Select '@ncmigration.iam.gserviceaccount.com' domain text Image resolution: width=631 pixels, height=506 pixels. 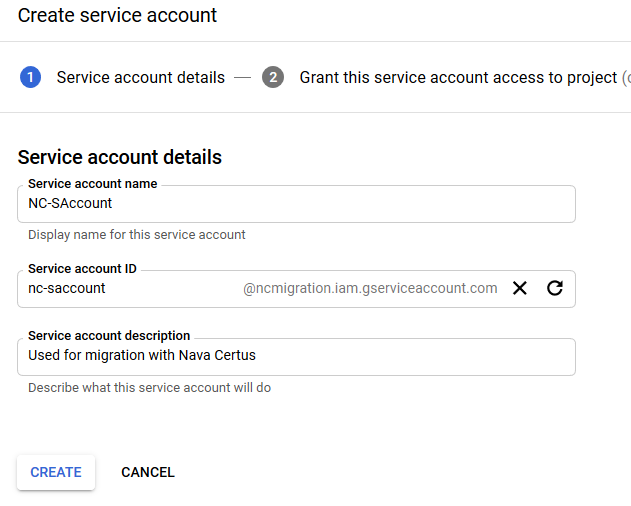click(370, 288)
